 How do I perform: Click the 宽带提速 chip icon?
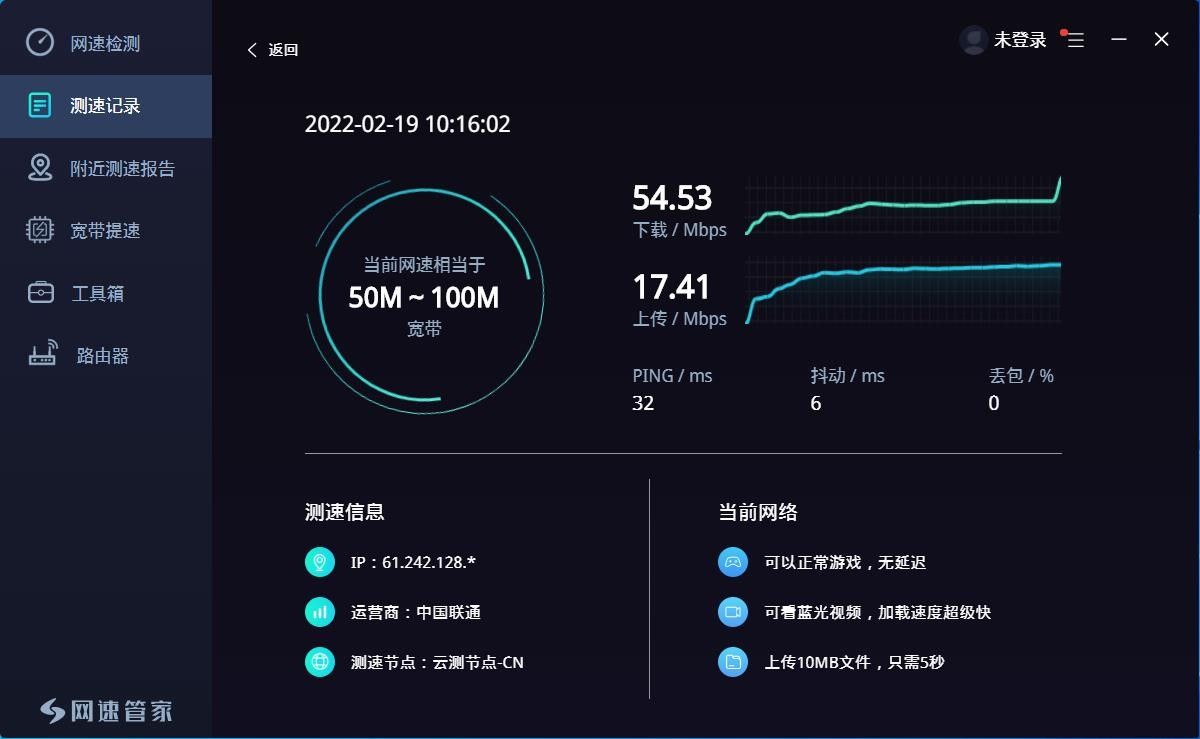pyautogui.click(x=40, y=230)
